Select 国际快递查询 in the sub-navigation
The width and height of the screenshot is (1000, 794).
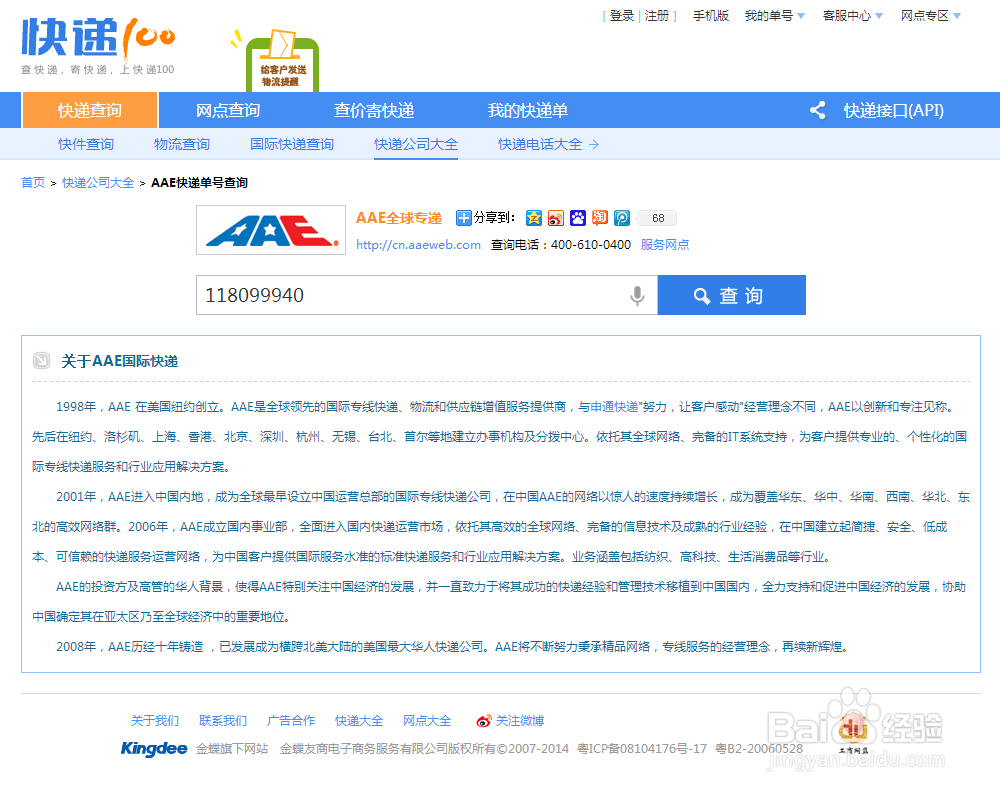[x=292, y=144]
